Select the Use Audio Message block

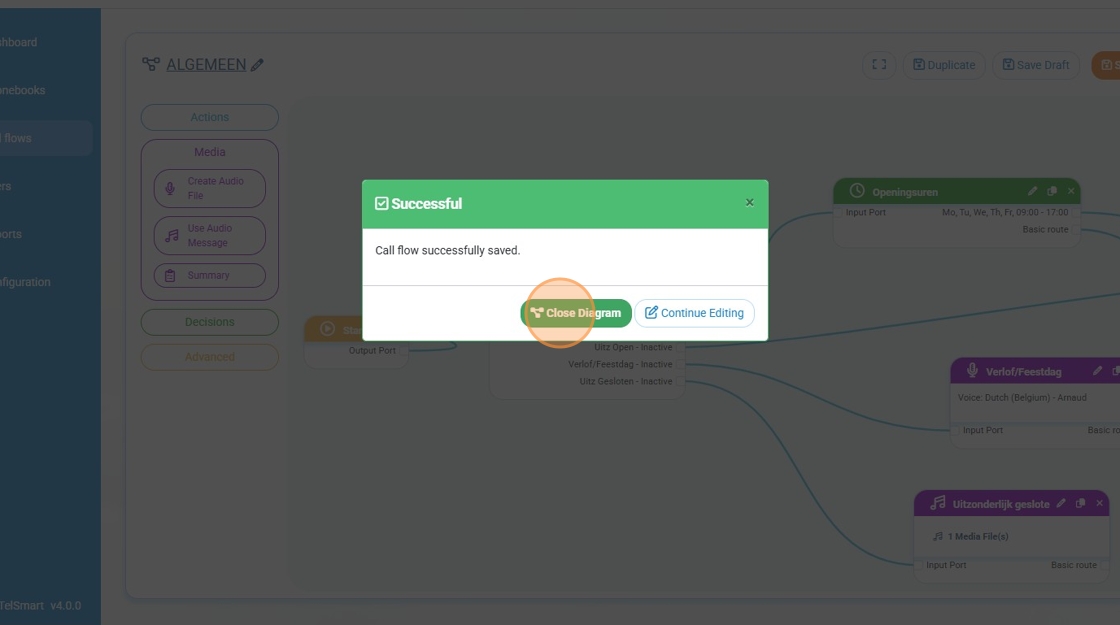(x=209, y=236)
